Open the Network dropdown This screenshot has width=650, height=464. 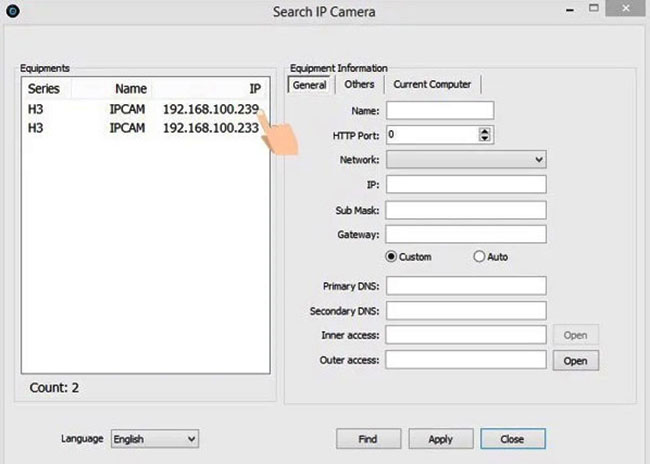pyautogui.click(x=466, y=160)
